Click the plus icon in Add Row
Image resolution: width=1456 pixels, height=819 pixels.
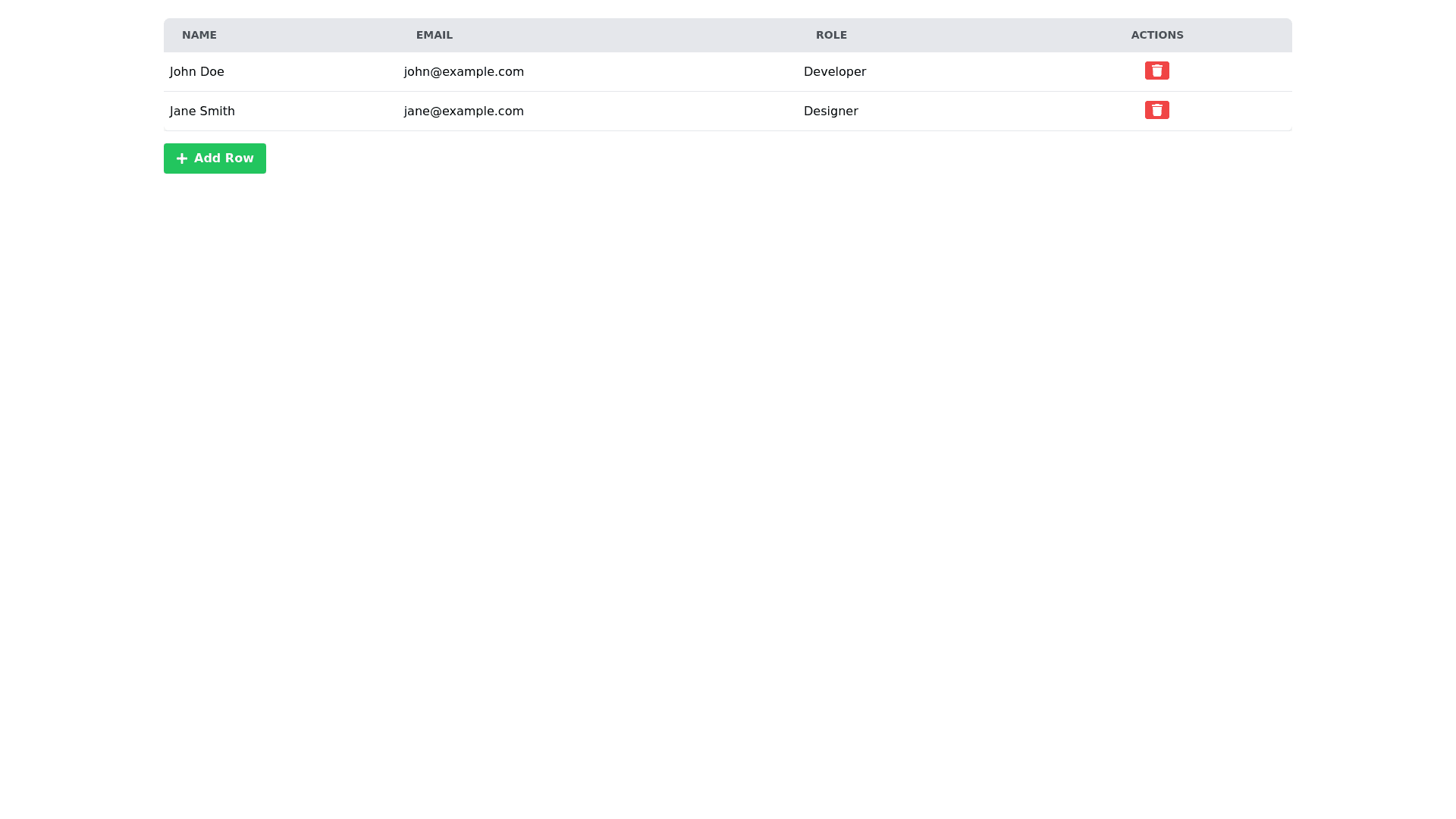(182, 158)
